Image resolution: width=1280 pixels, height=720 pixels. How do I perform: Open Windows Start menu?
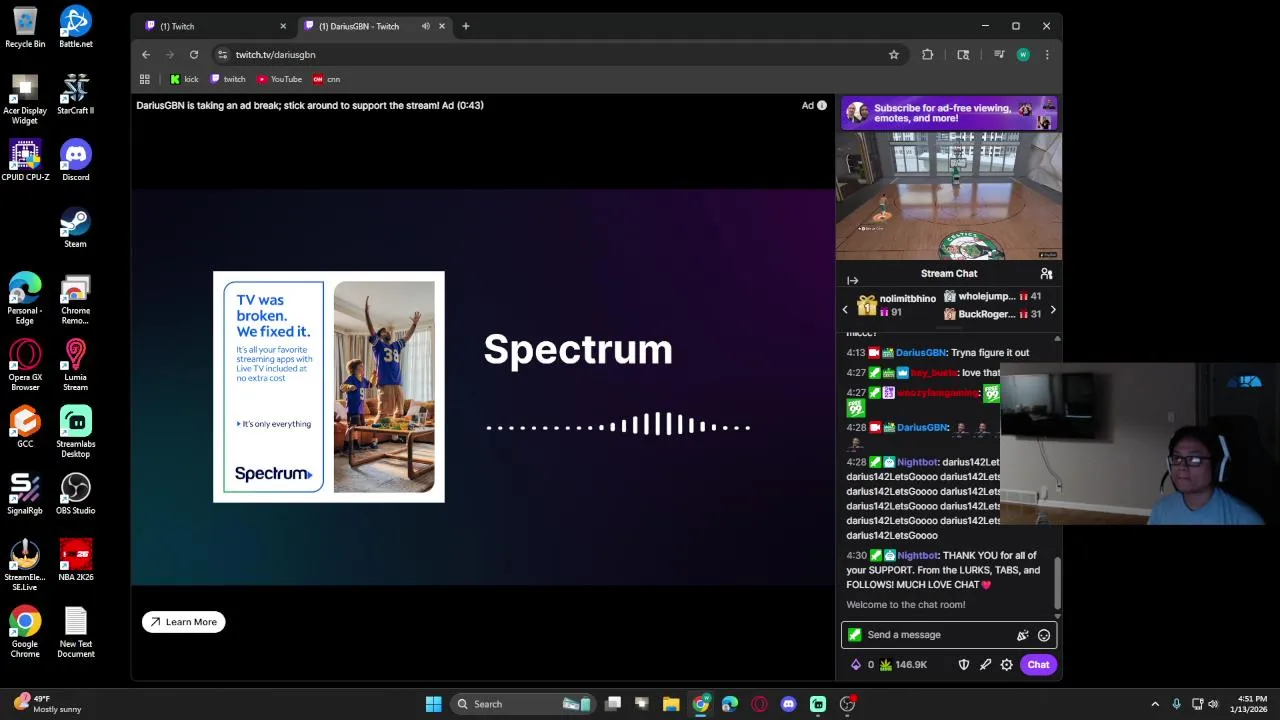(434, 704)
